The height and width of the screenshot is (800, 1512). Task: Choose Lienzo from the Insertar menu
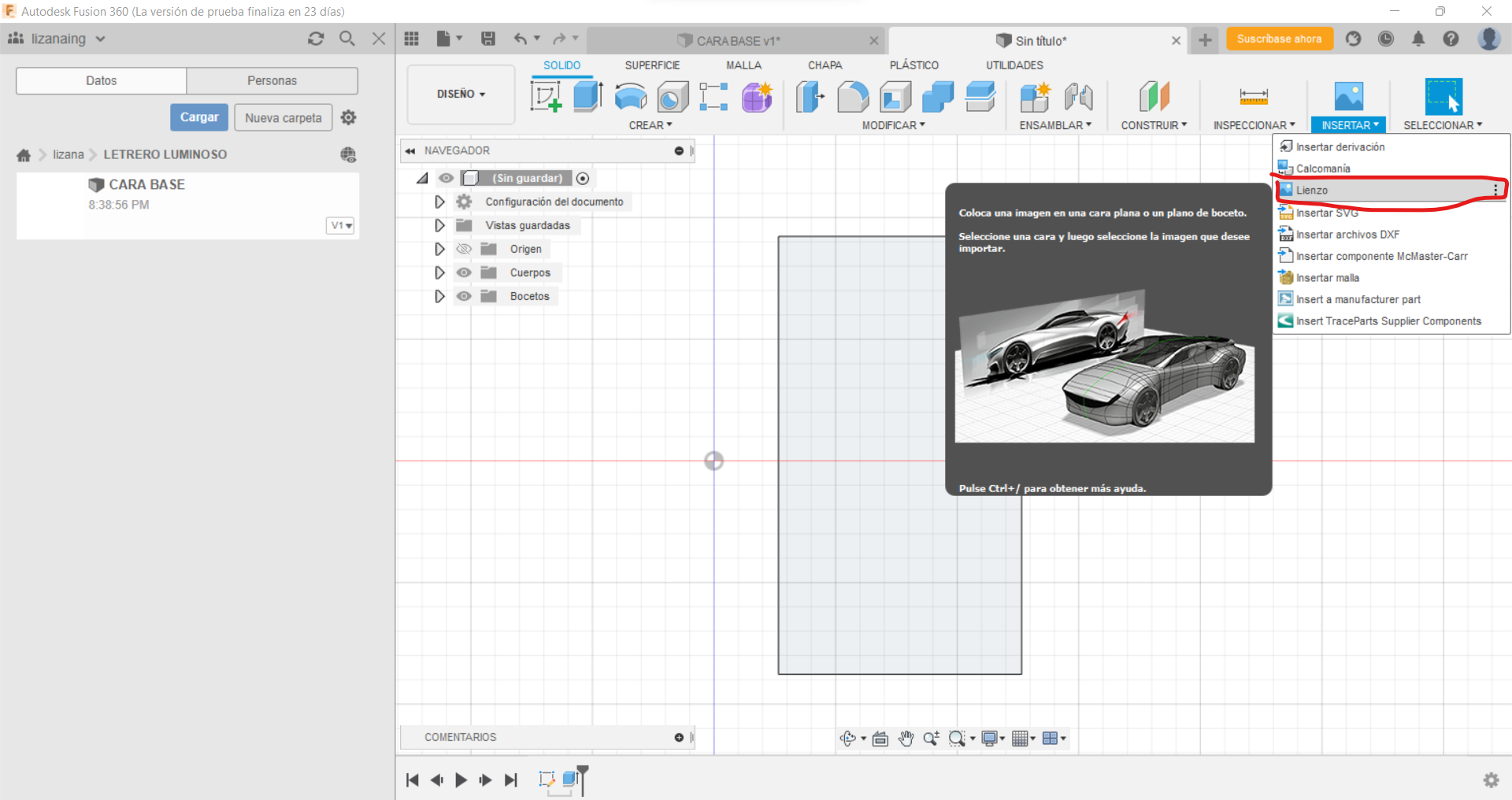pos(1312,191)
